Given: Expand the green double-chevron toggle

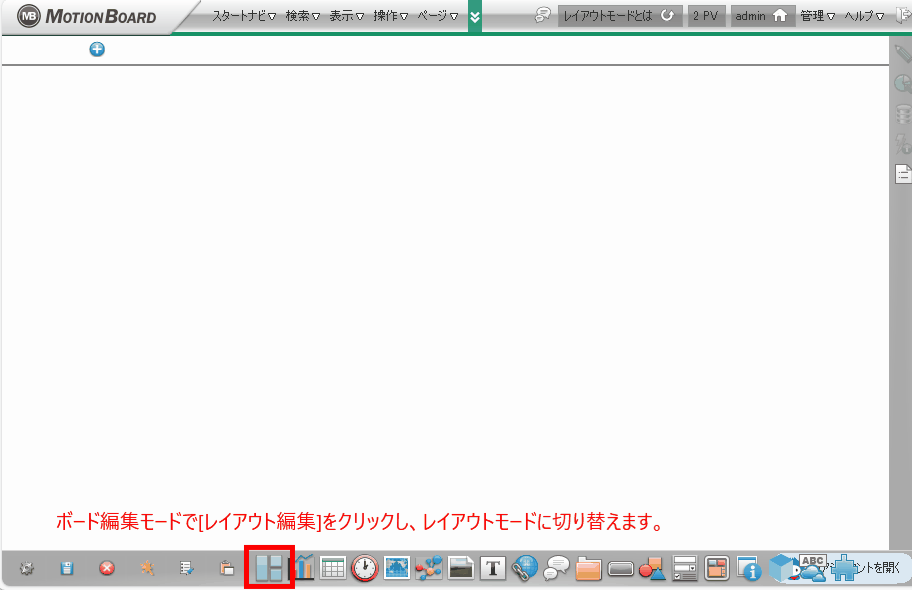Looking at the screenshot, I should coord(474,16).
